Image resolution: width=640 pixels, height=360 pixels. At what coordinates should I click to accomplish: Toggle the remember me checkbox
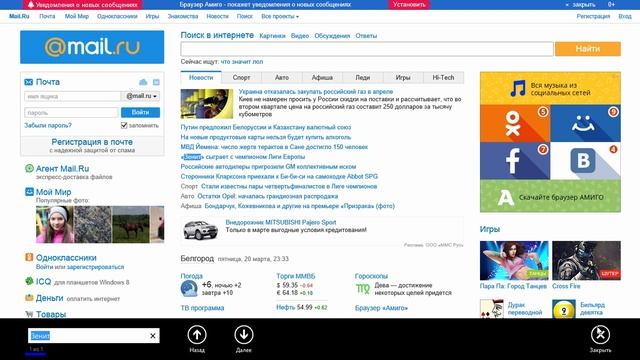coord(124,125)
